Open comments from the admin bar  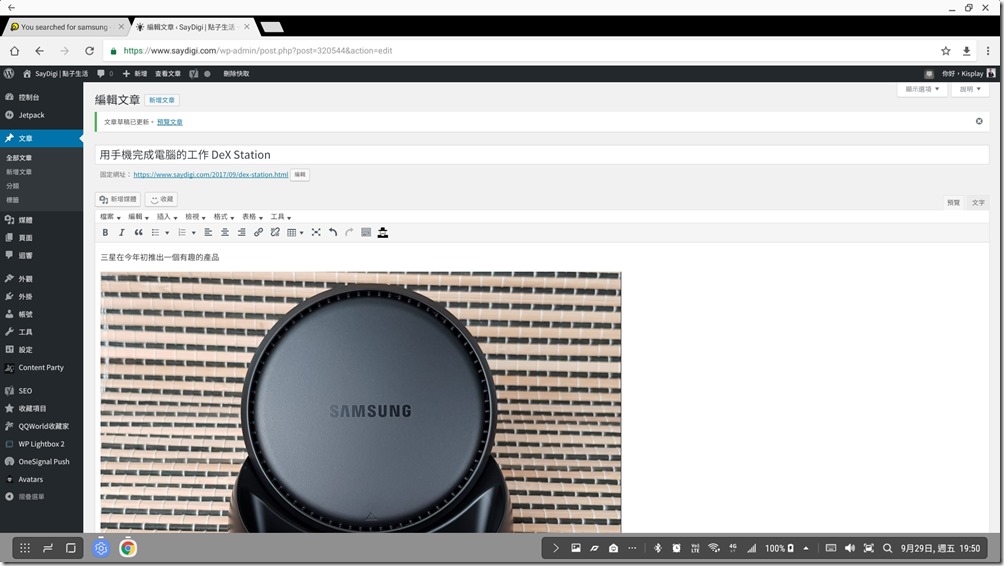[105, 74]
